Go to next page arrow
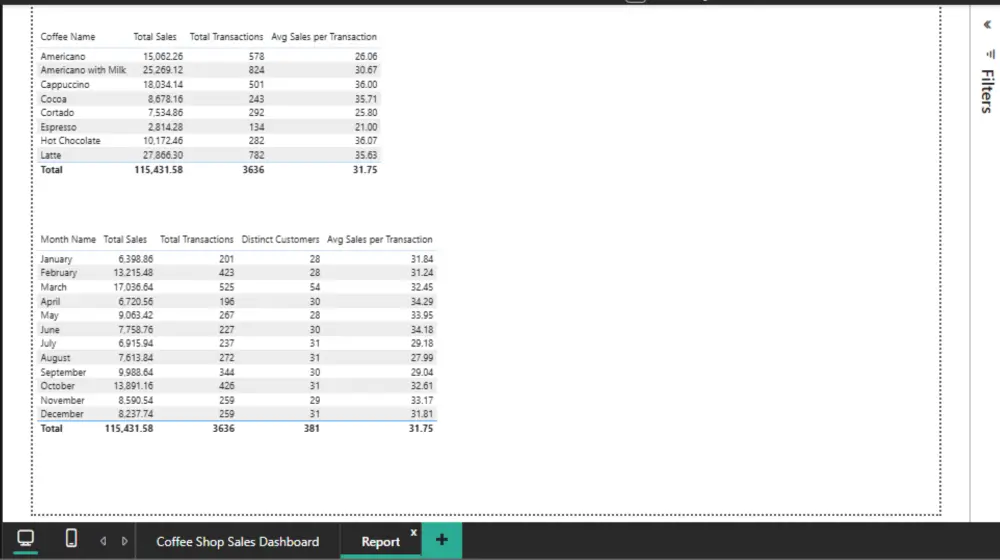The image size is (1000, 560). 124,541
